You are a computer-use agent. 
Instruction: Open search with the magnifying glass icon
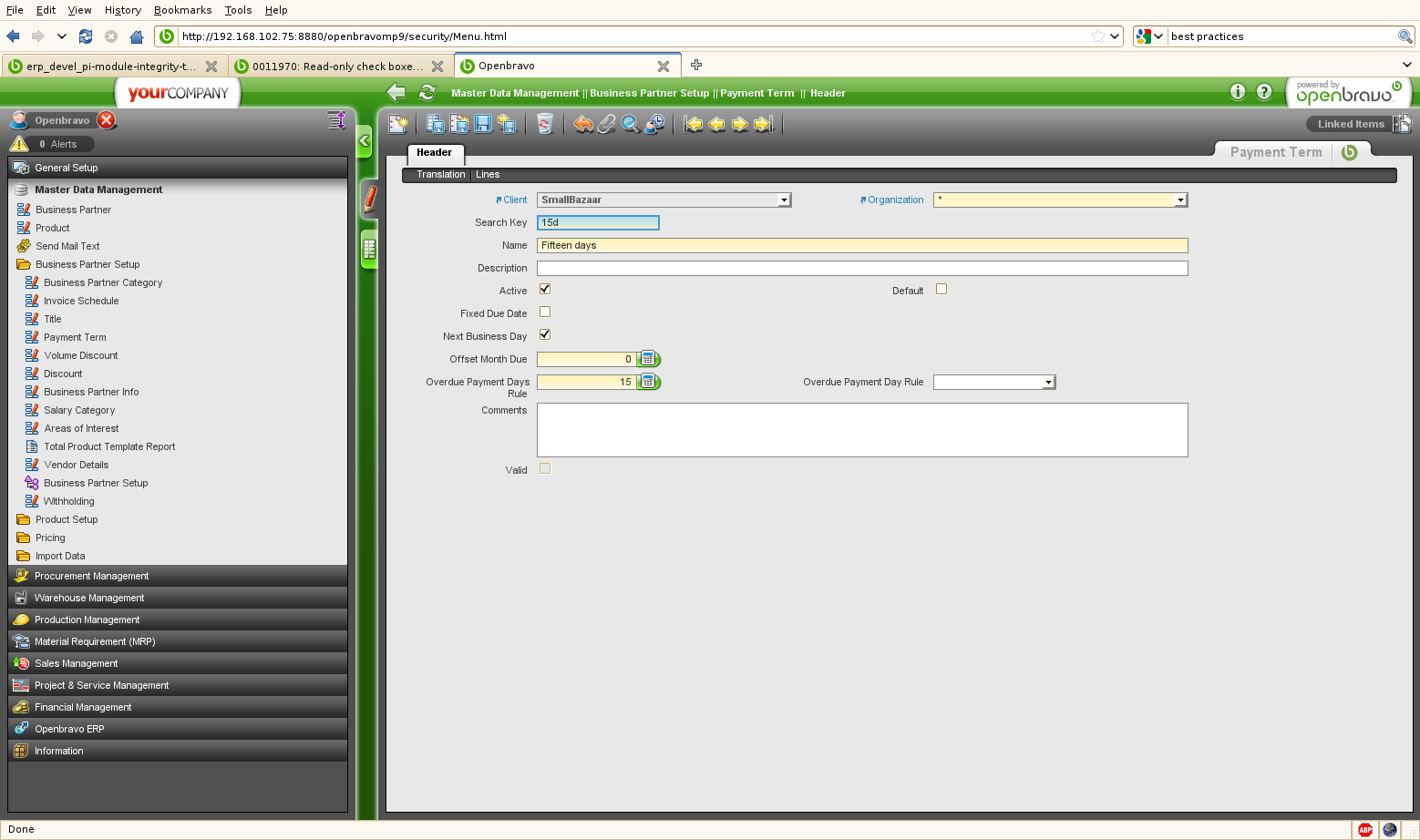click(630, 124)
